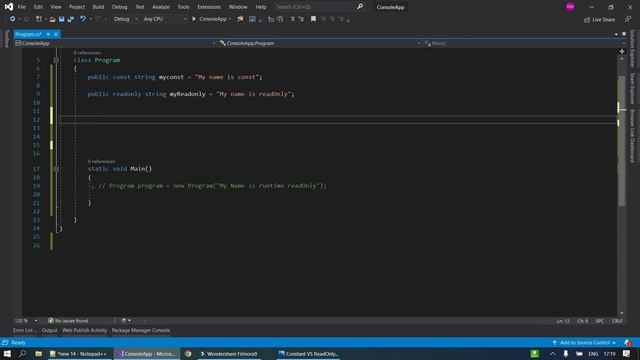This screenshot has width=640, height=360.
Task: Click Add to Source Control button
Action: pyautogui.click(x=584, y=343)
